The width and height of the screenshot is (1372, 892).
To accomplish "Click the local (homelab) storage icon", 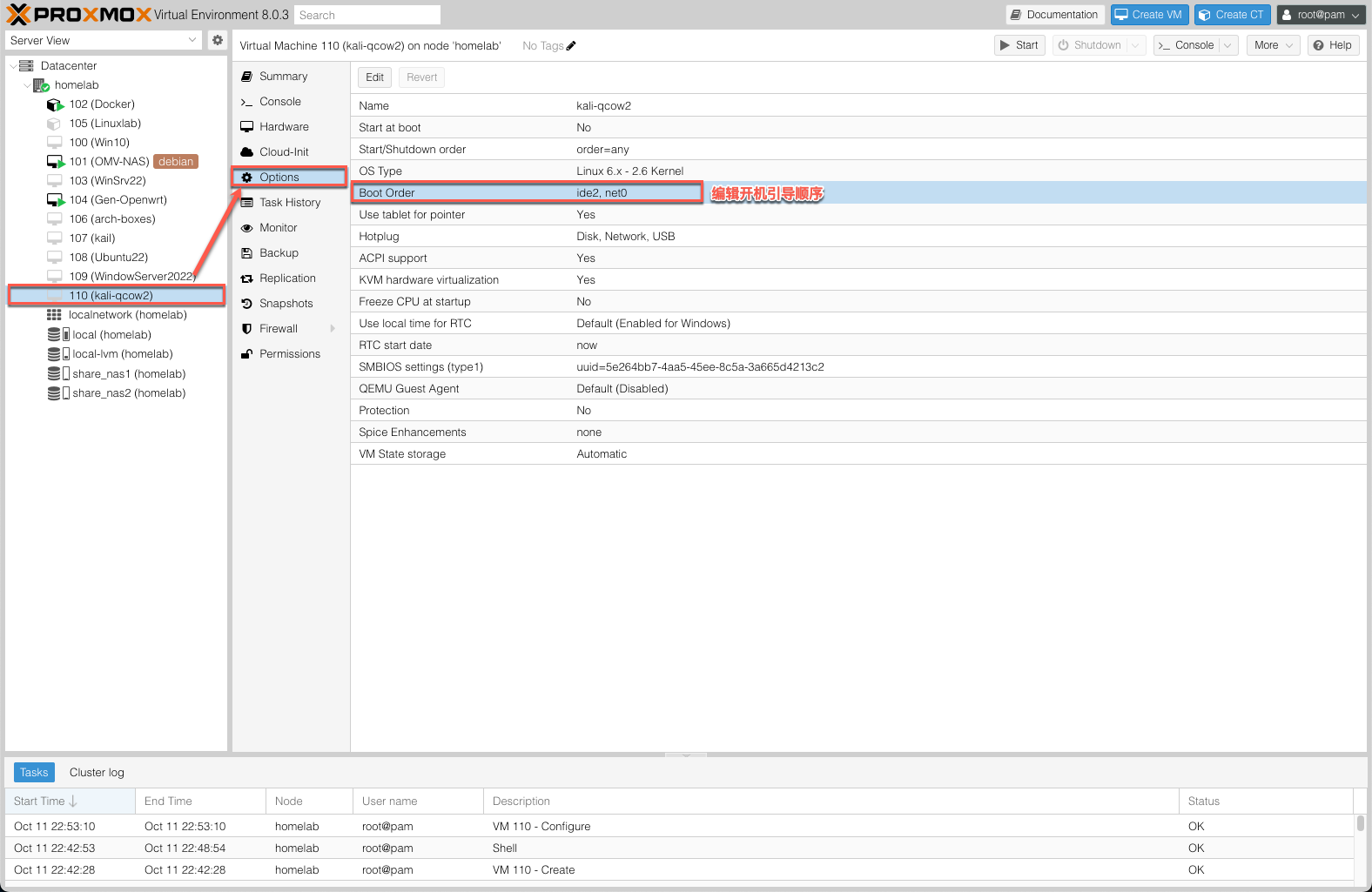I will (x=57, y=334).
